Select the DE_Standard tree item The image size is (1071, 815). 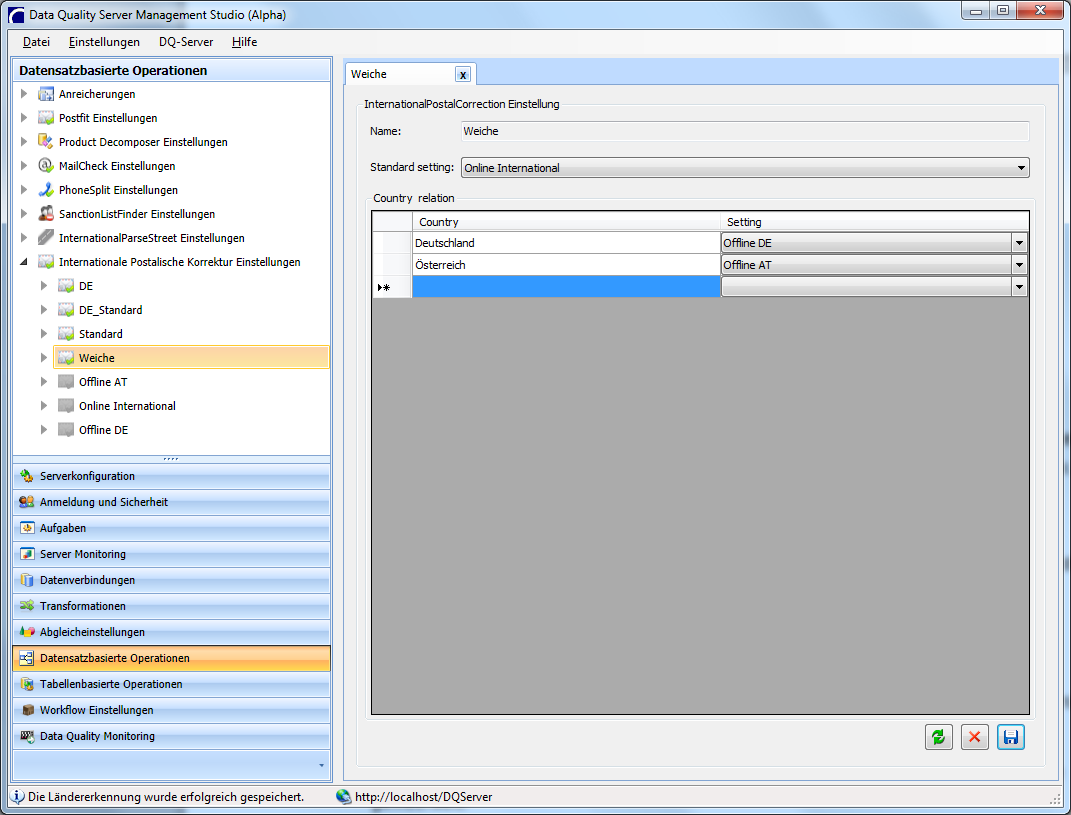(x=111, y=310)
